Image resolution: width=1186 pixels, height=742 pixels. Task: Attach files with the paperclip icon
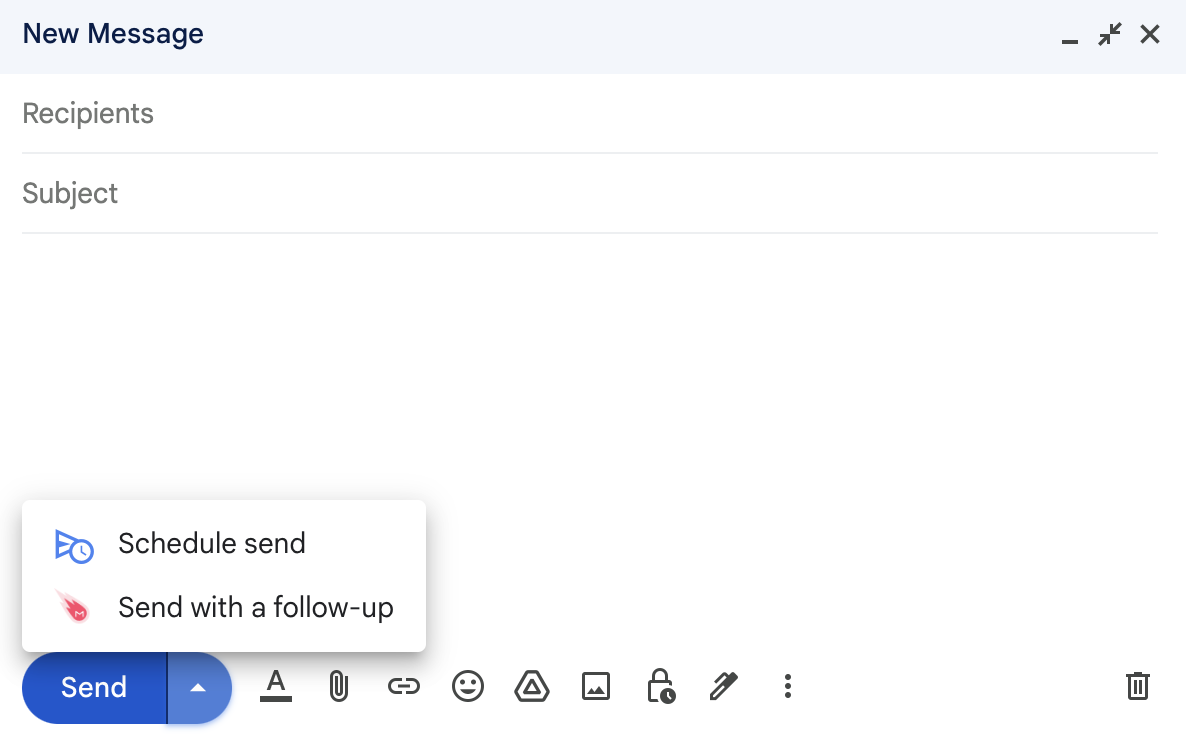(x=339, y=686)
